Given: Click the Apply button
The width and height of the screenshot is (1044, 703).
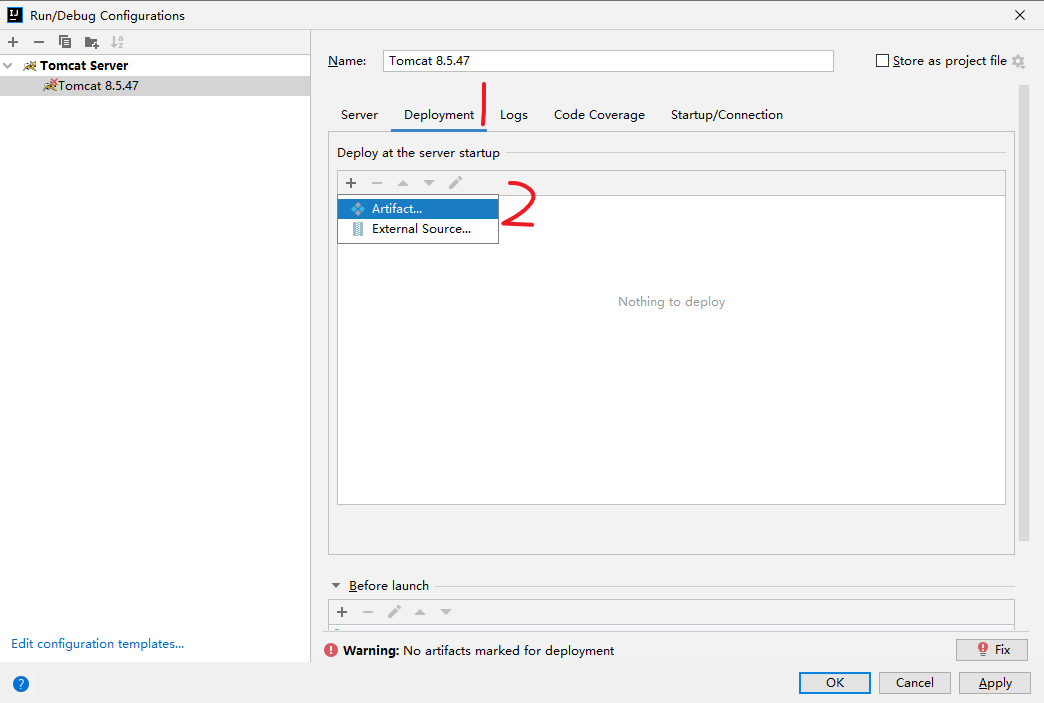Looking at the screenshot, I should 995,683.
